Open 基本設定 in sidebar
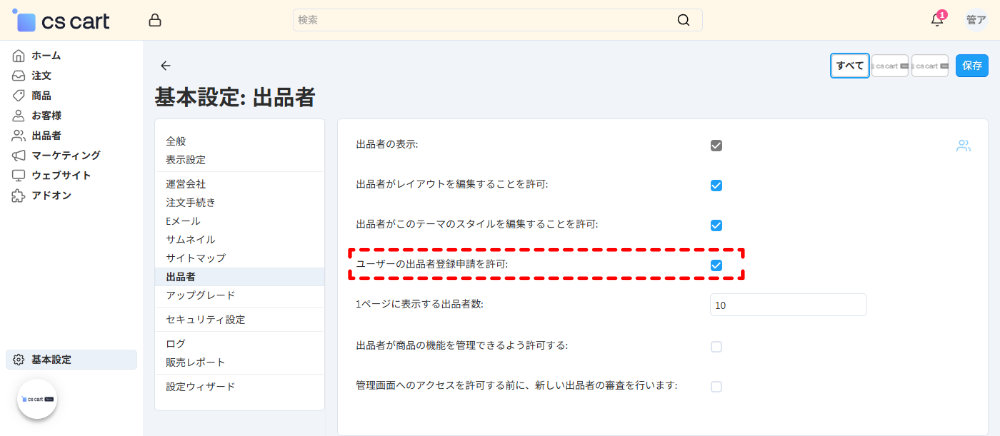 pyautogui.click(x=71, y=360)
